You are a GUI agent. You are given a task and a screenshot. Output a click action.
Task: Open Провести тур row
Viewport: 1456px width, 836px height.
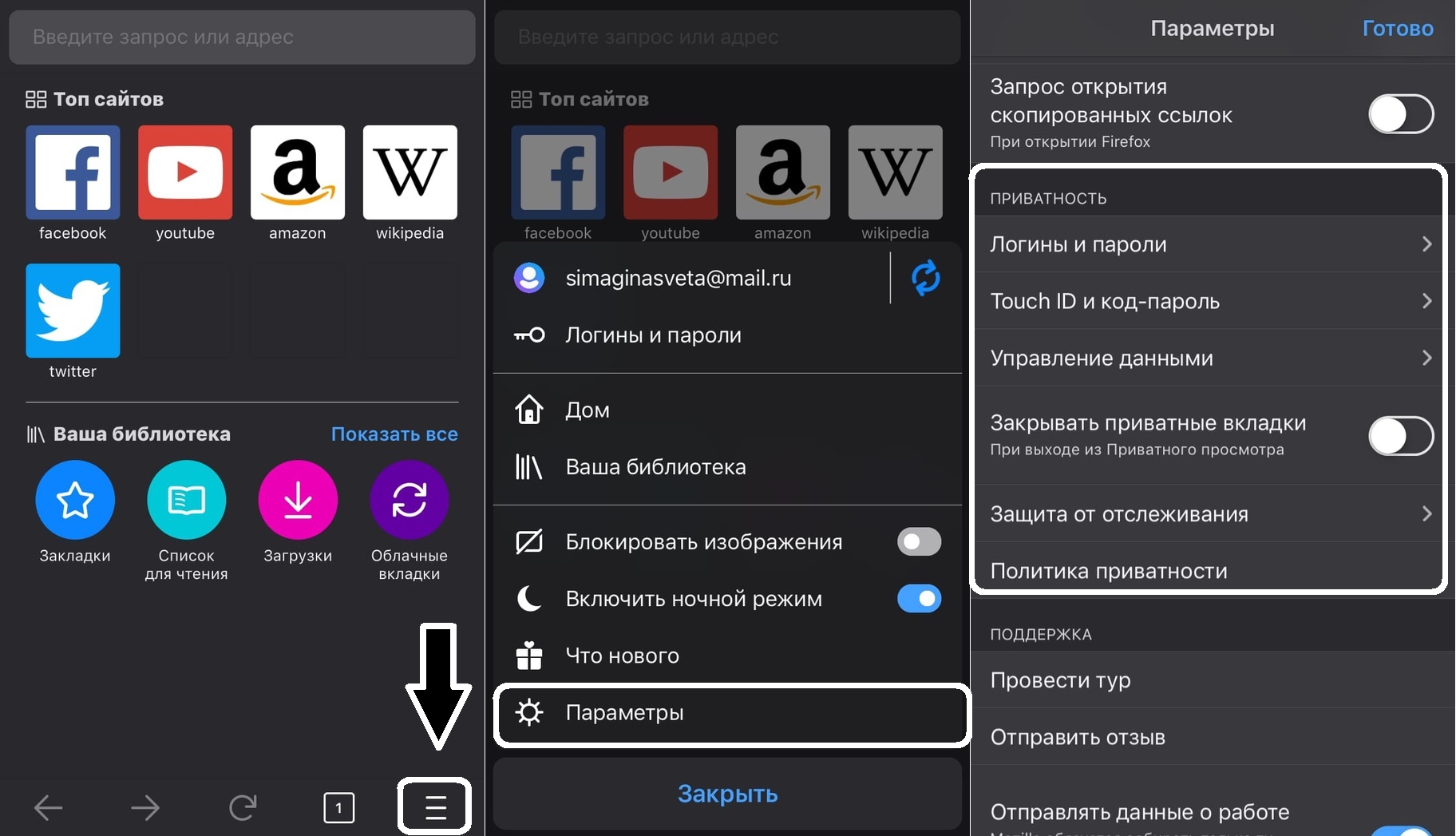click(1213, 680)
